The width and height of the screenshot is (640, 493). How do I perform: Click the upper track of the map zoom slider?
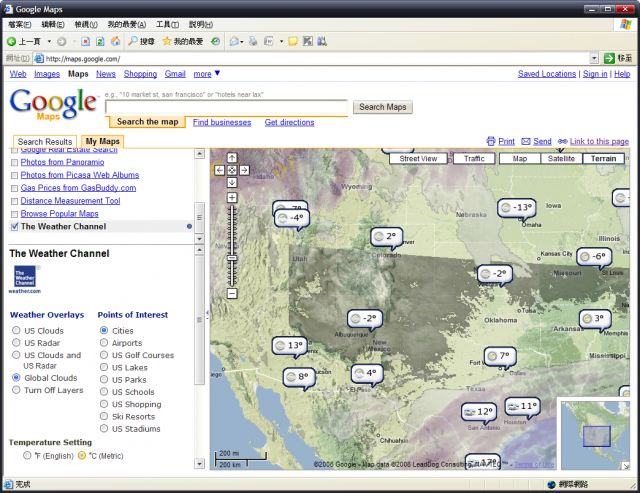click(232, 229)
